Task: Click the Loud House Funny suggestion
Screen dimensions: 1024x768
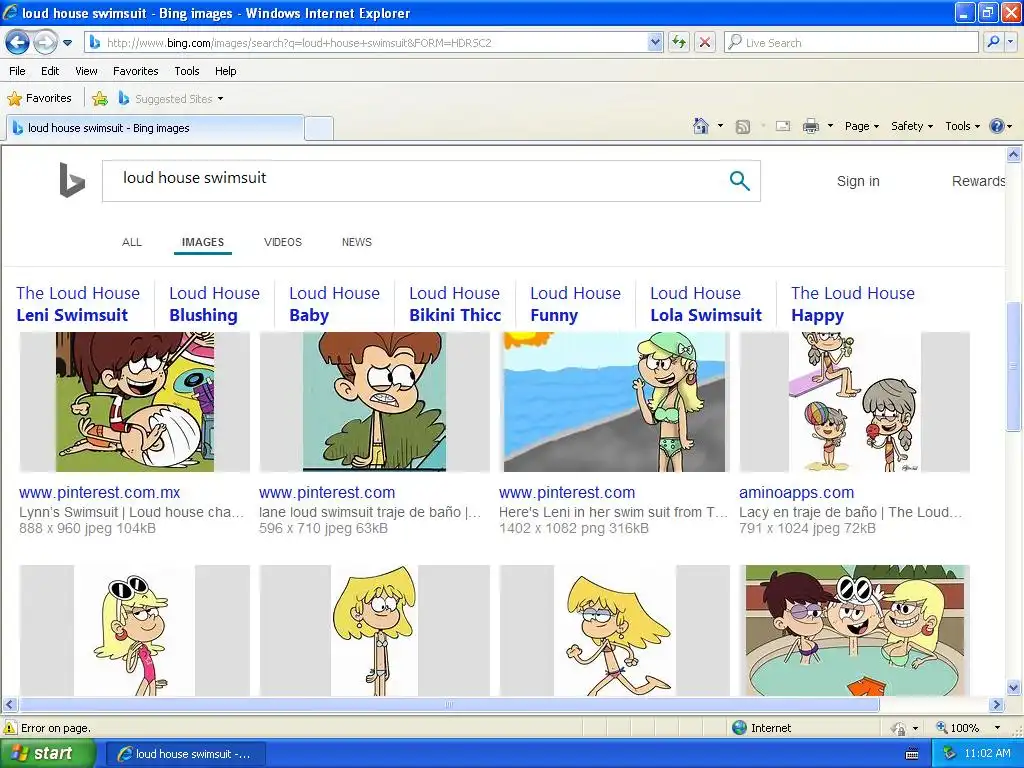Action: [575, 304]
